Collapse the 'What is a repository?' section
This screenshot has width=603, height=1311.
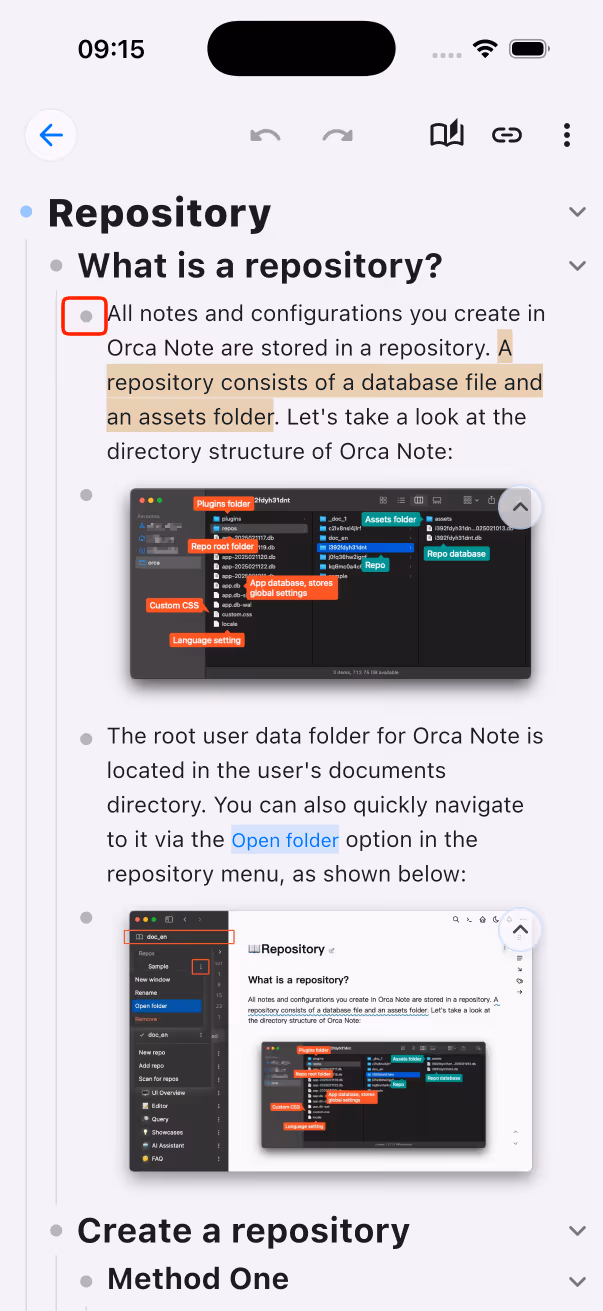(577, 266)
